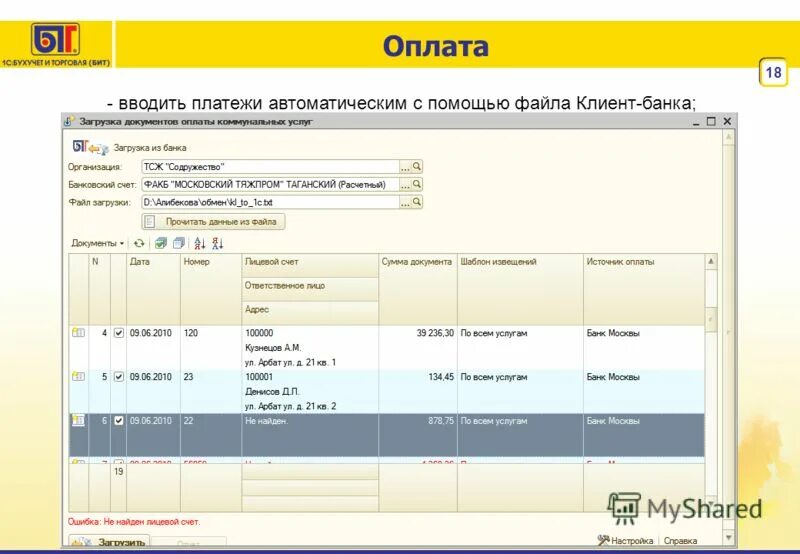Image resolution: width=800 pixels, height=554 pixels.
Task: Uncheck the checkbox in row 5
Action: click(x=118, y=377)
